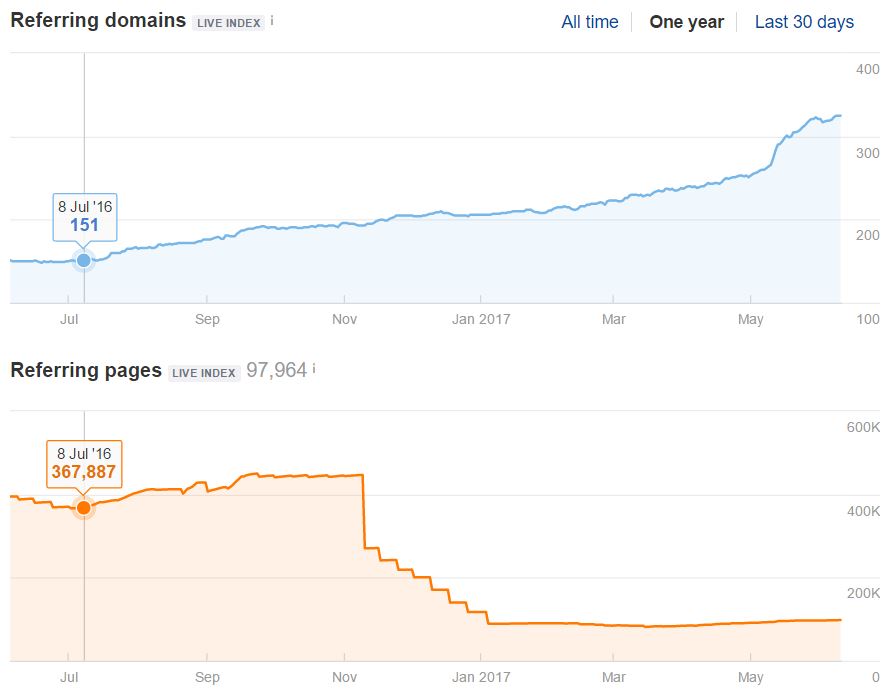The width and height of the screenshot is (896, 699).
Task: Click the orange data point marker
Action: pyautogui.click(x=84, y=508)
